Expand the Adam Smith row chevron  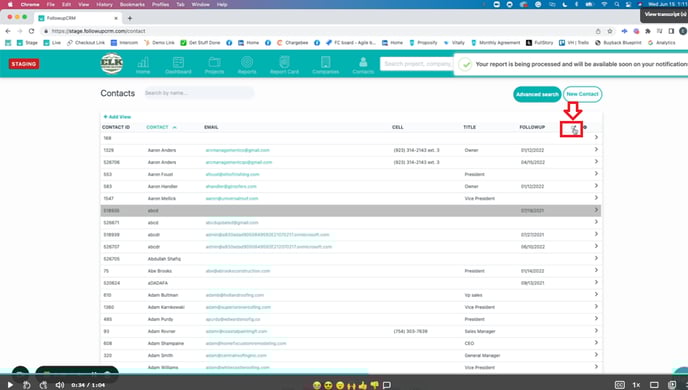[x=596, y=355]
